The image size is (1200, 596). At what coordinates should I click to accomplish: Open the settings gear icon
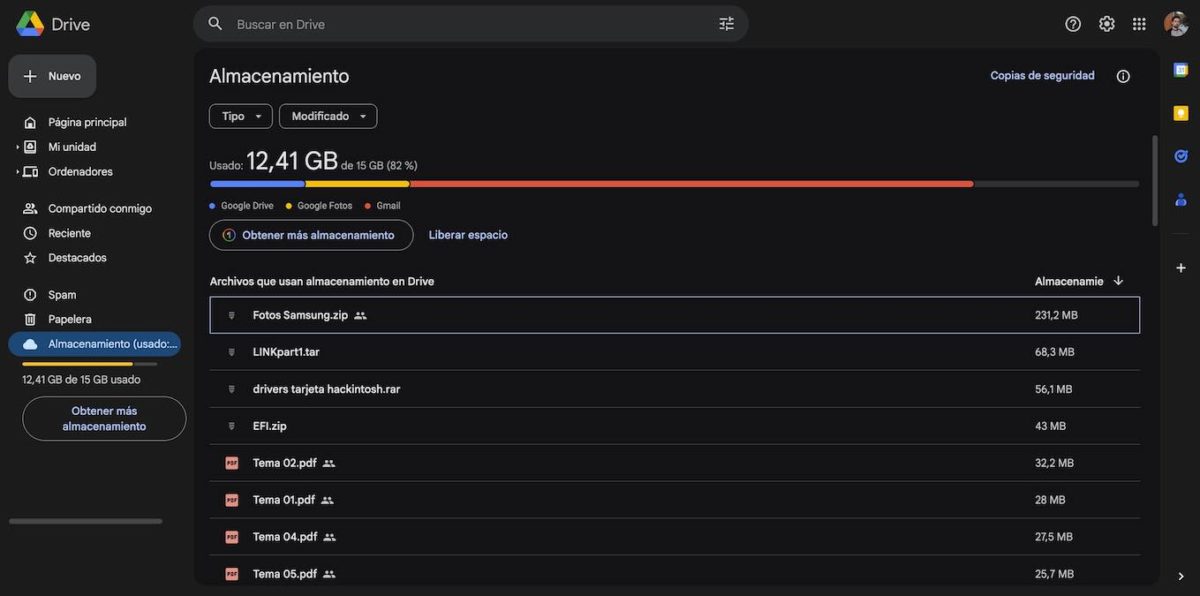click(x=1107, y=24)
